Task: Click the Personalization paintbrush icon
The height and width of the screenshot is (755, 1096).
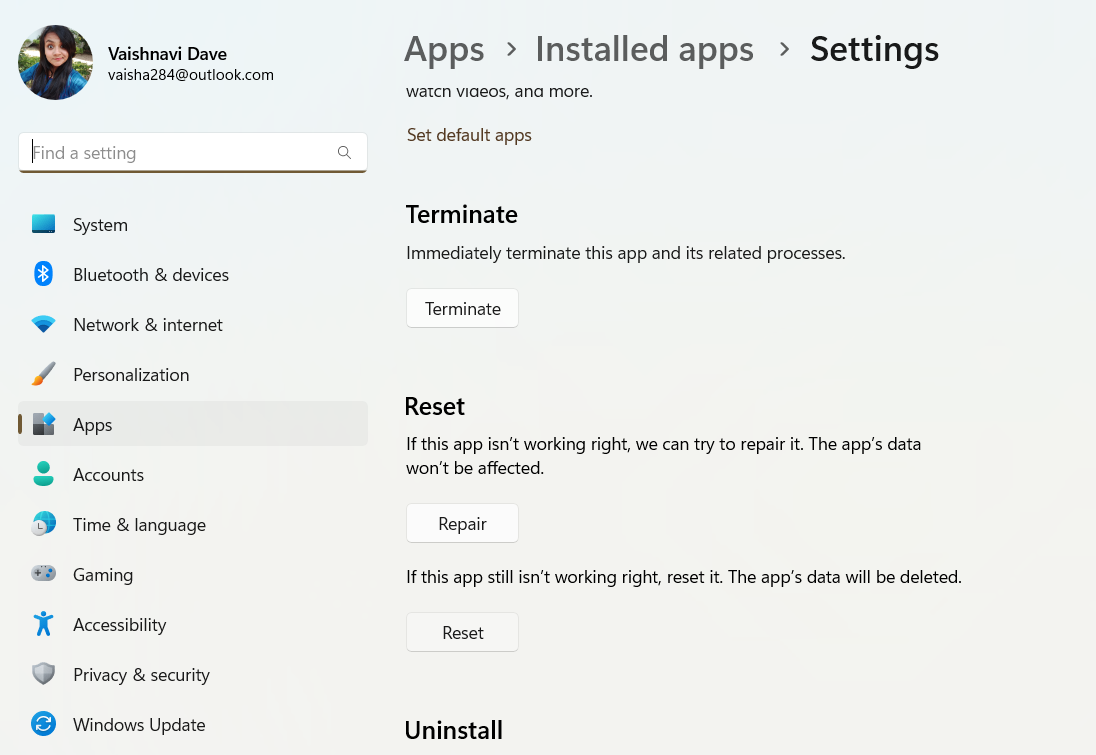Action: tap(43, 375)
